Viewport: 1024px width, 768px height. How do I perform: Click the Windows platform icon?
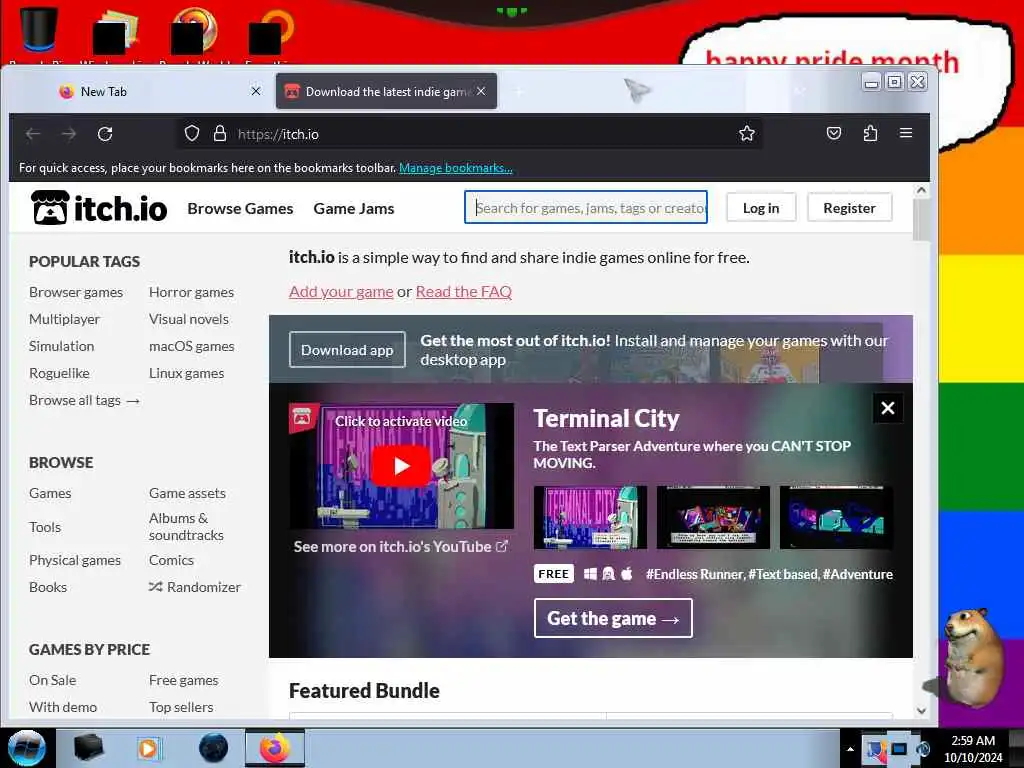pos(590,574)
